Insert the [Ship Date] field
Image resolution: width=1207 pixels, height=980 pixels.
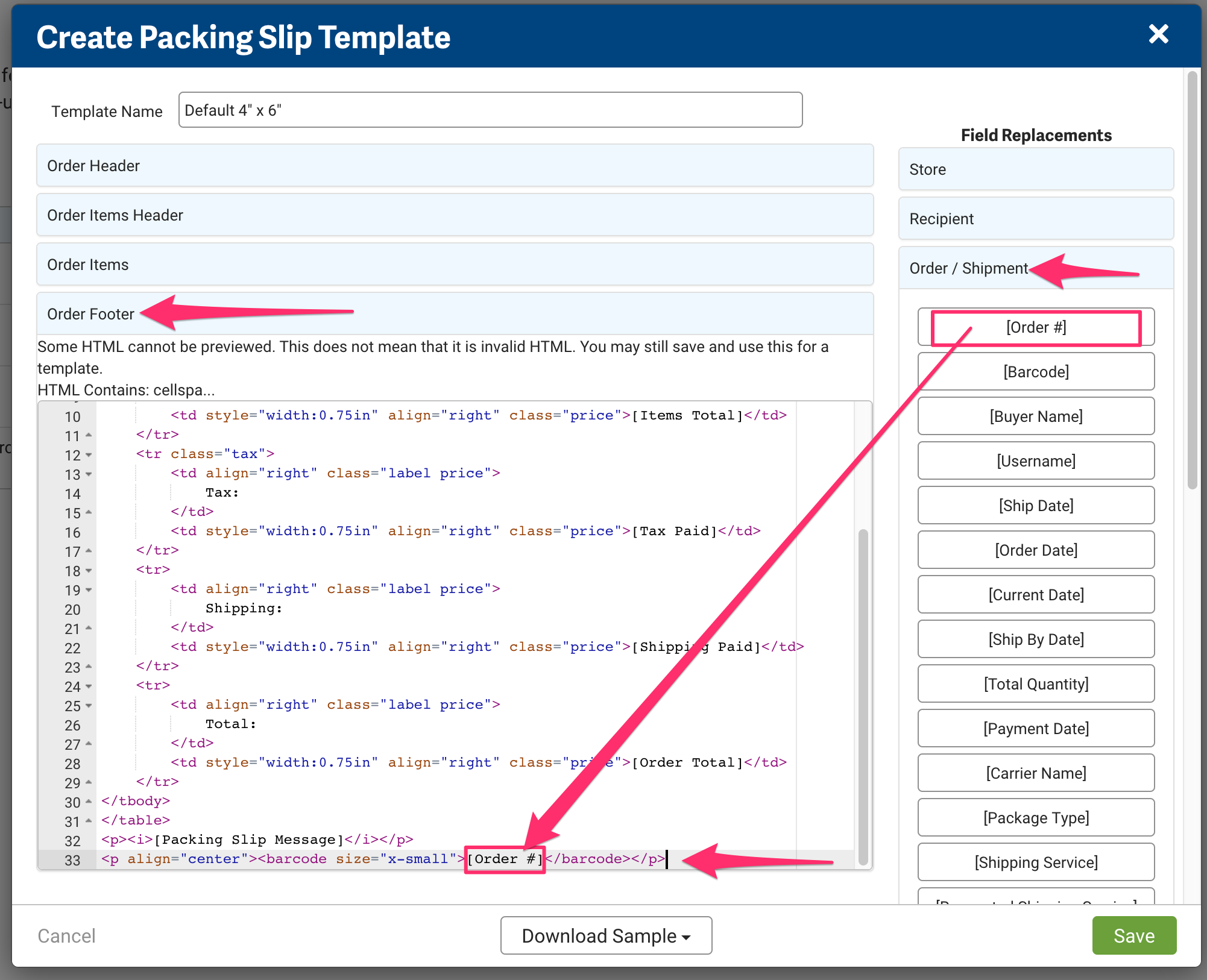1035,506
